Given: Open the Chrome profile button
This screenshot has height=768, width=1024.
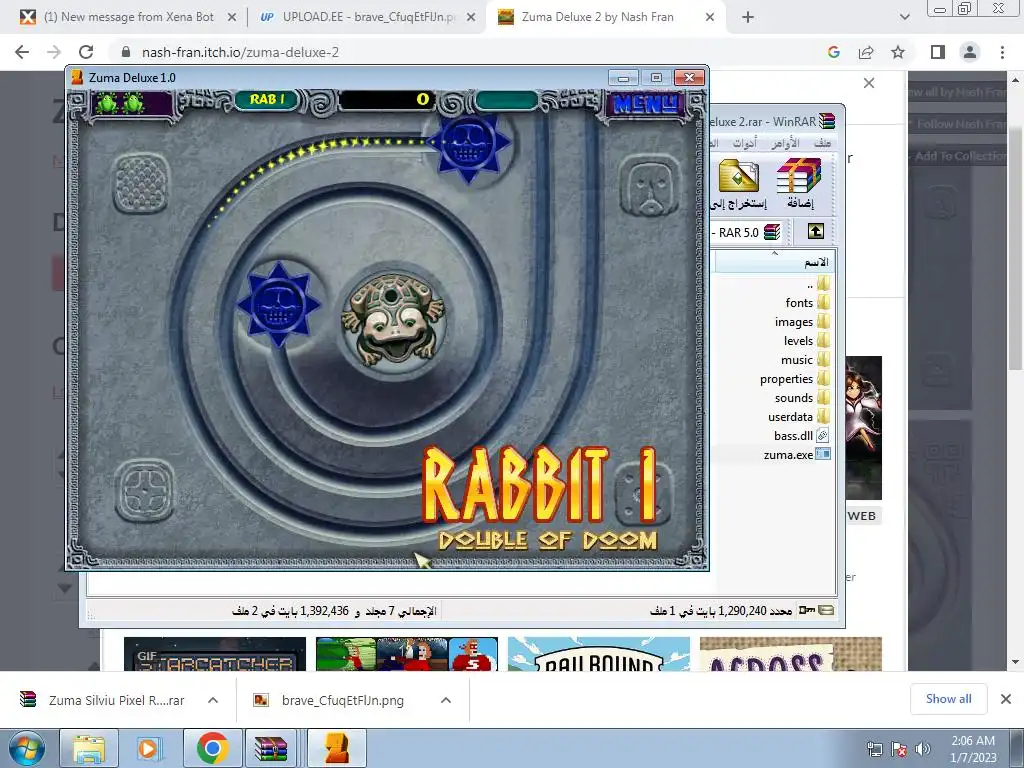Looking at the screenshot, I should [x=970, y=52].
